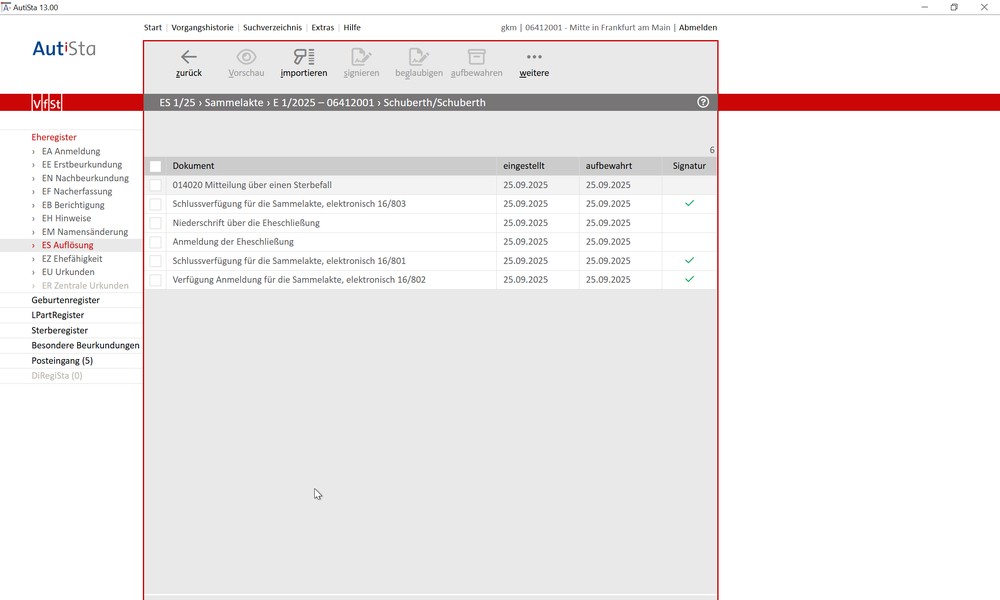Open the Extras menu
The width and height of the screenshot is (1000, 600).
[322, 28]
